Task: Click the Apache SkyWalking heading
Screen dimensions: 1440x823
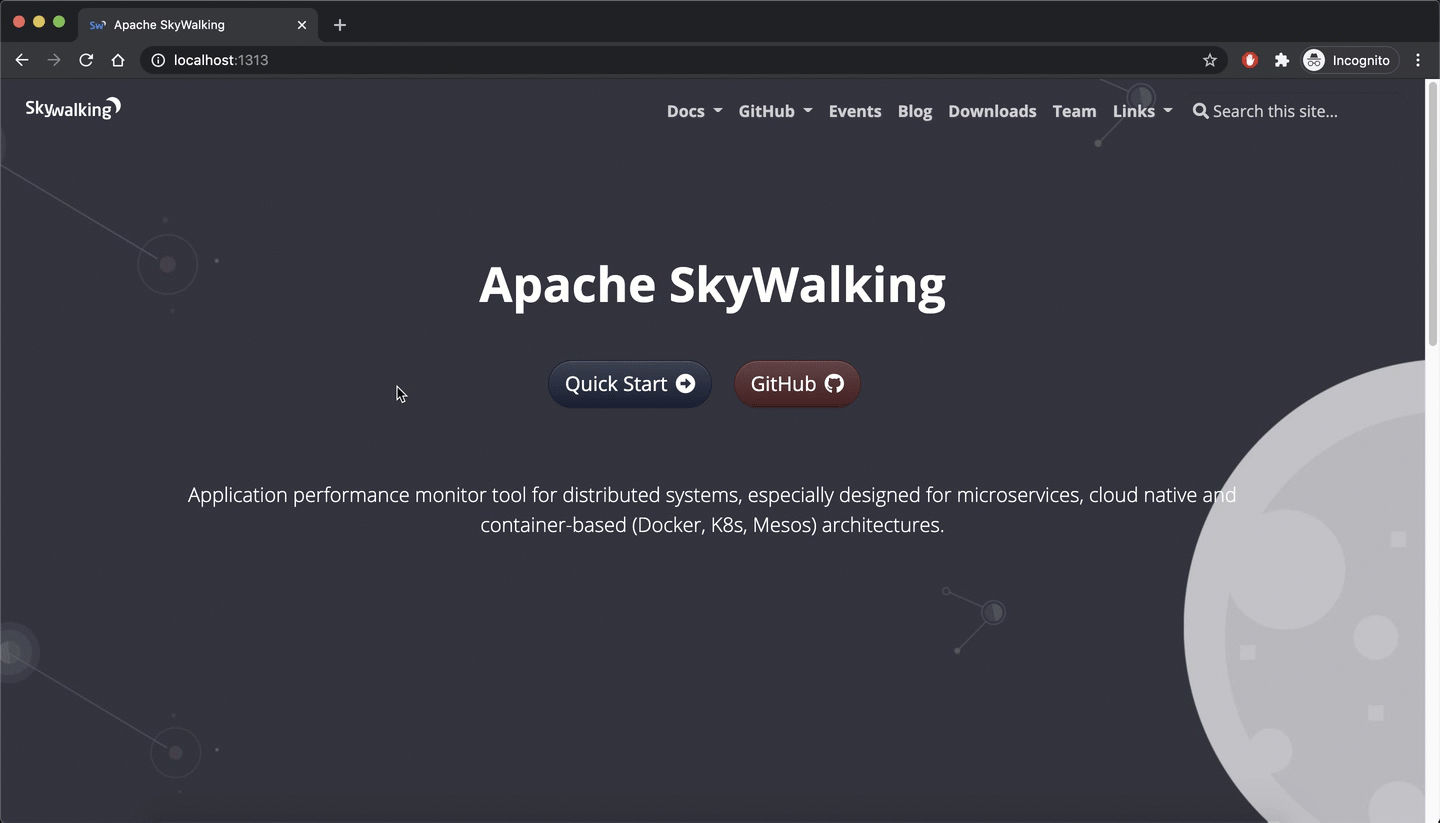Action: click(712, 285)
